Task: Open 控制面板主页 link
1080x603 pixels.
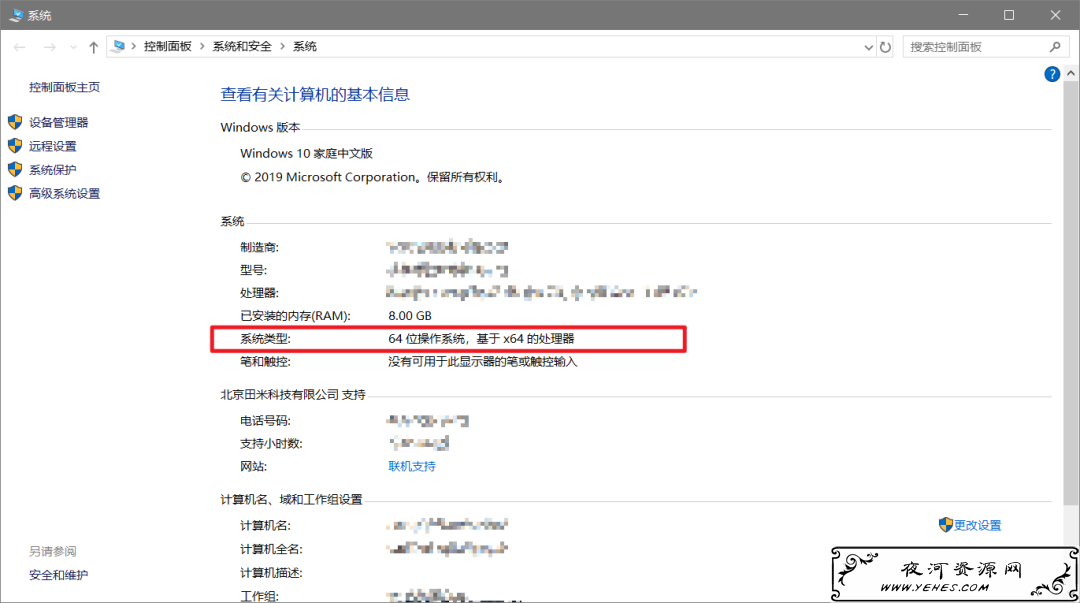Action: pos(64,87)
